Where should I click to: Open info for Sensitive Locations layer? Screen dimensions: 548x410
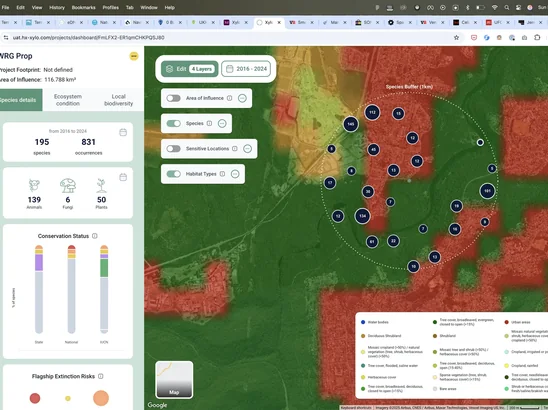point(235,149)
